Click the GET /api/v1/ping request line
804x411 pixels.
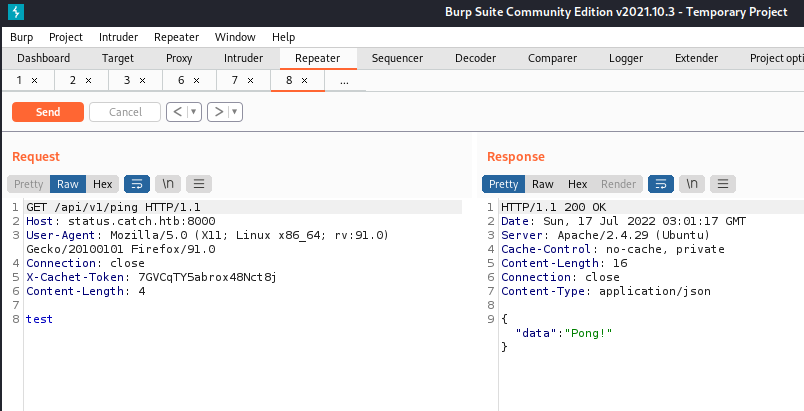click(x=113, y=207)
